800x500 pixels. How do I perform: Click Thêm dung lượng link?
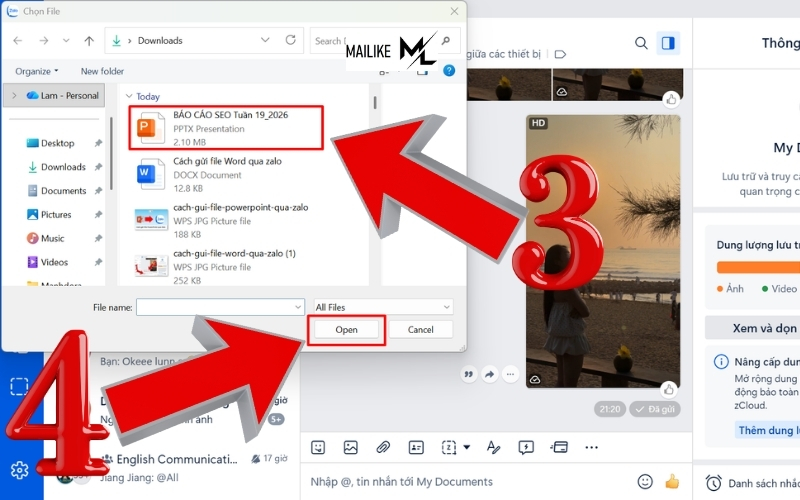(767, 430)
